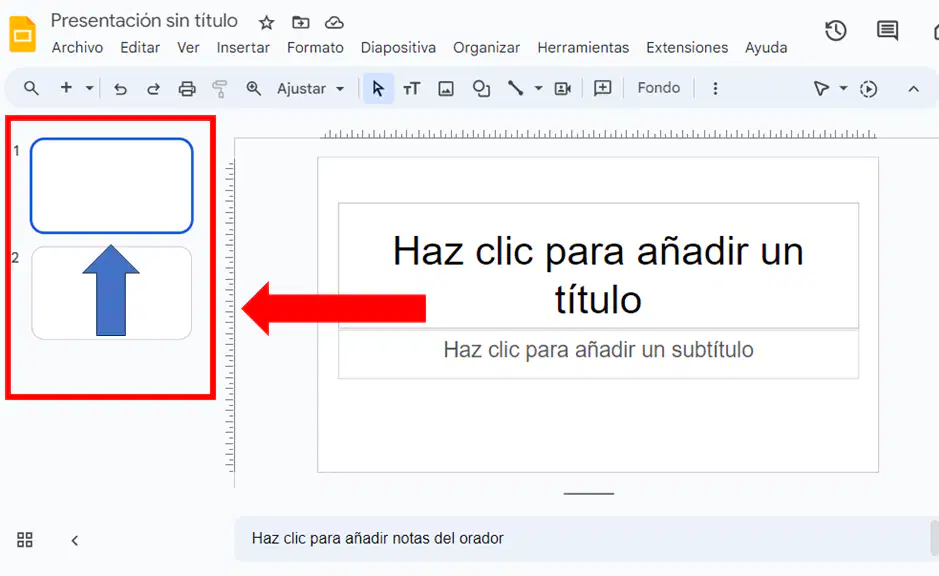Collapse the filmstrip with left chevron
The height and width of the screenshot is (576, 939).
click(74, 541)
